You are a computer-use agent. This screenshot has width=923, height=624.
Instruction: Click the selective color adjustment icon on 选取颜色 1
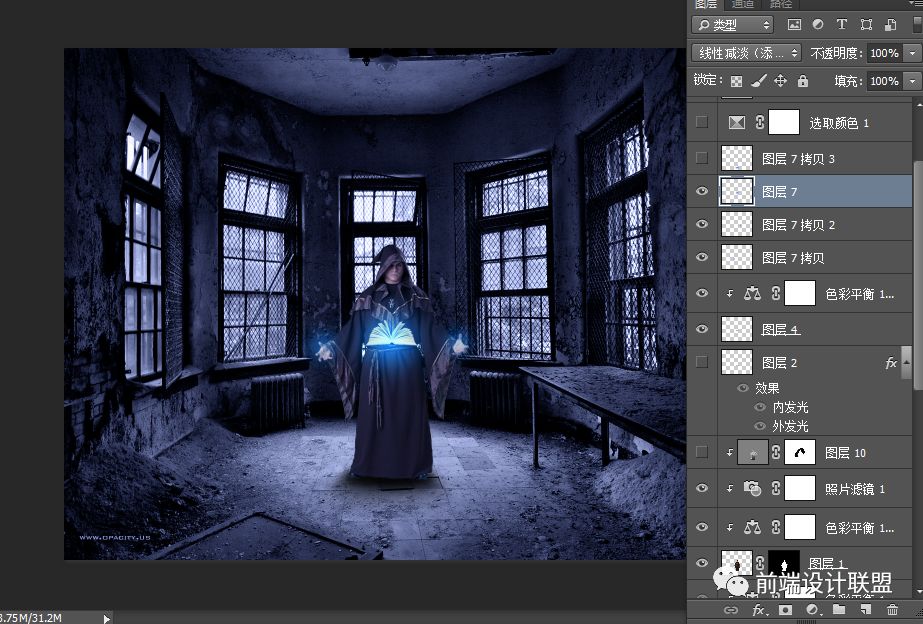coord(736,122)
